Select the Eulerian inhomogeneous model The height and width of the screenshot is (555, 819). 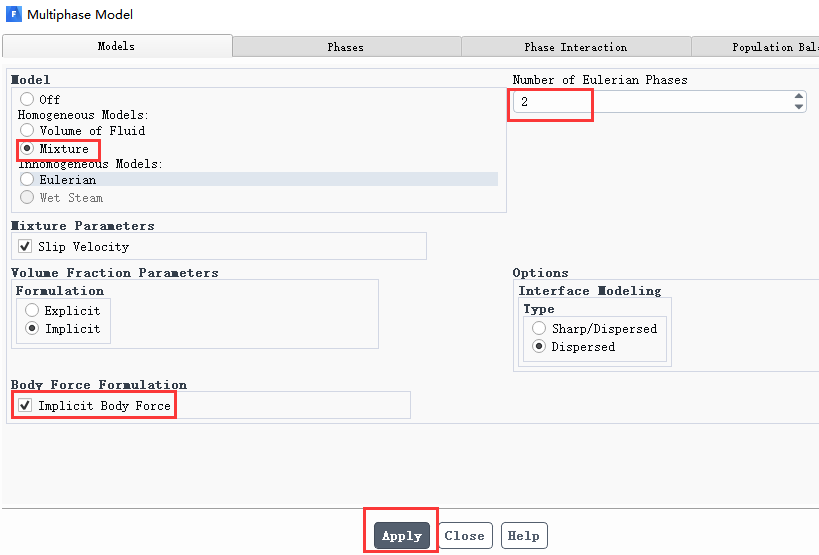coord(27,179)
